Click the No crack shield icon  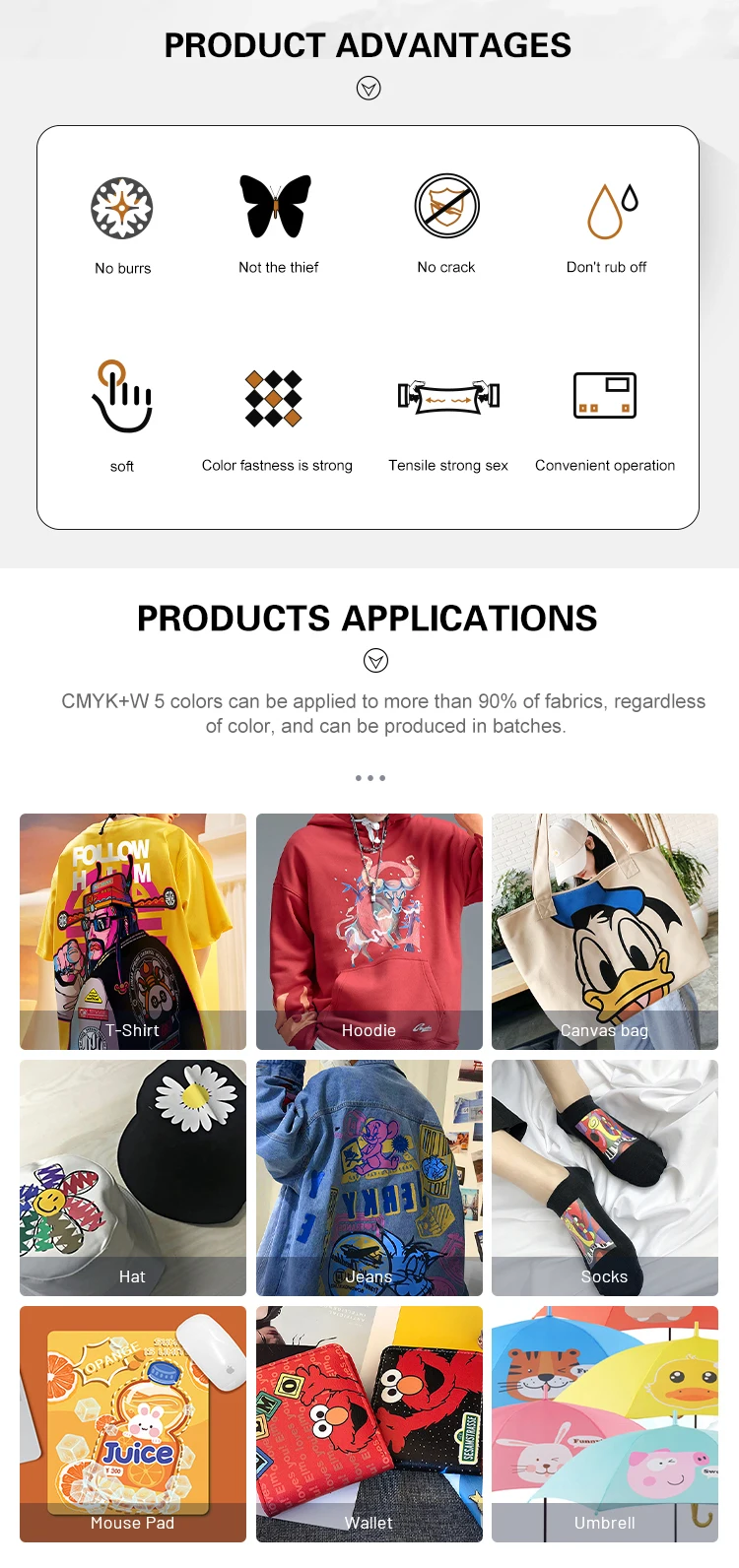click(x=446, y=206)
